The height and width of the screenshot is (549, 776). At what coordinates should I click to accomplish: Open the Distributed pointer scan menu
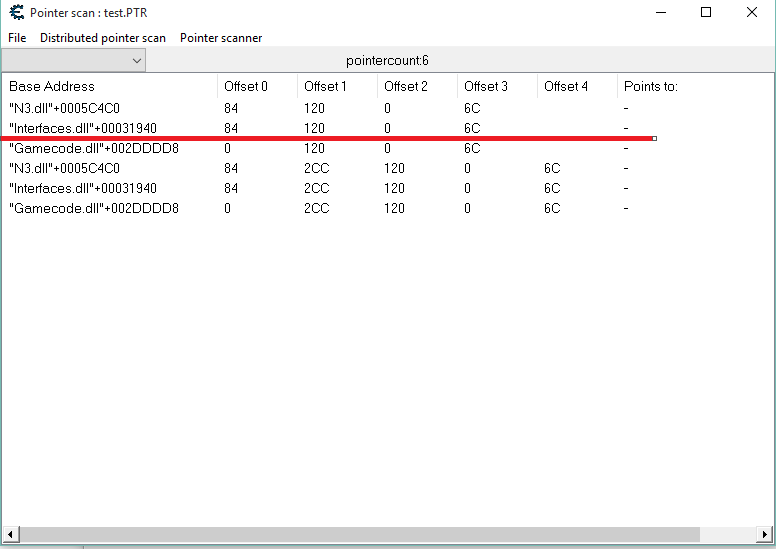(103, 38)
